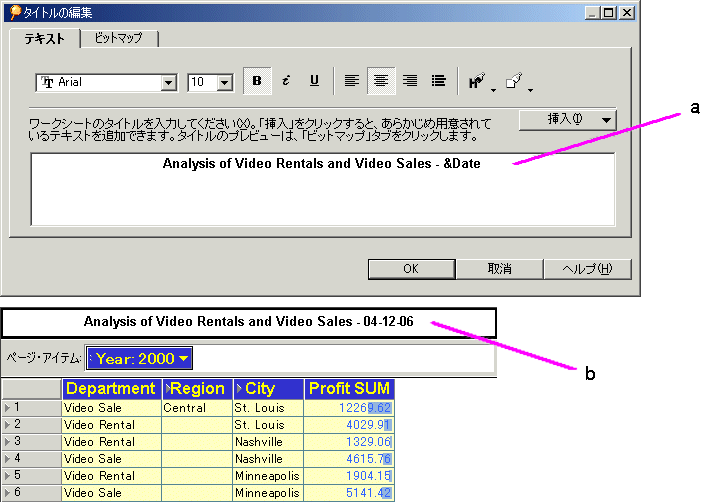The height and width of the screenshot is (502, 709).
Task: Expand the City column drill arrow
Action: [x=239, y=388]
